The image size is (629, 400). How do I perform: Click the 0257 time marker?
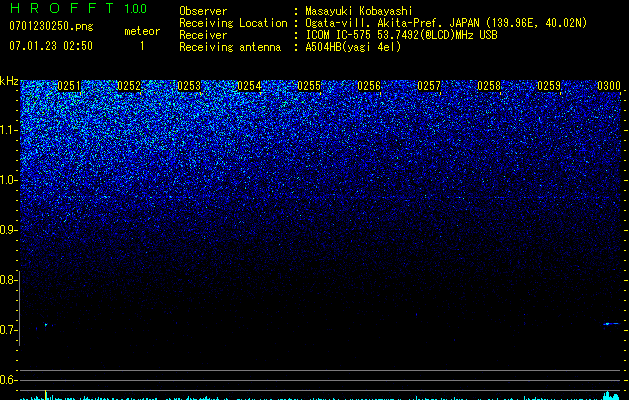(429, 86)
